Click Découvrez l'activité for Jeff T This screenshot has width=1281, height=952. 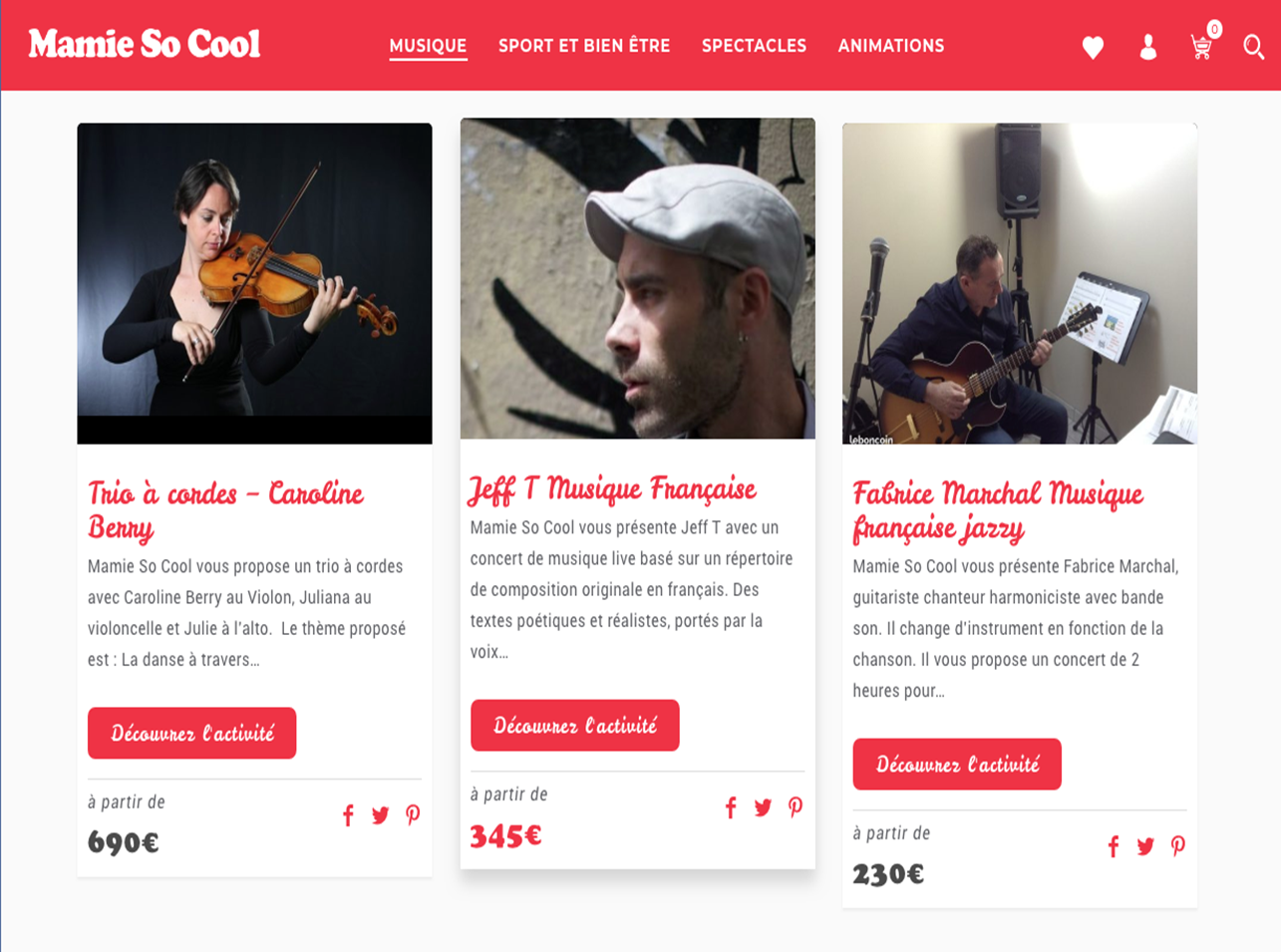[575, 726]
